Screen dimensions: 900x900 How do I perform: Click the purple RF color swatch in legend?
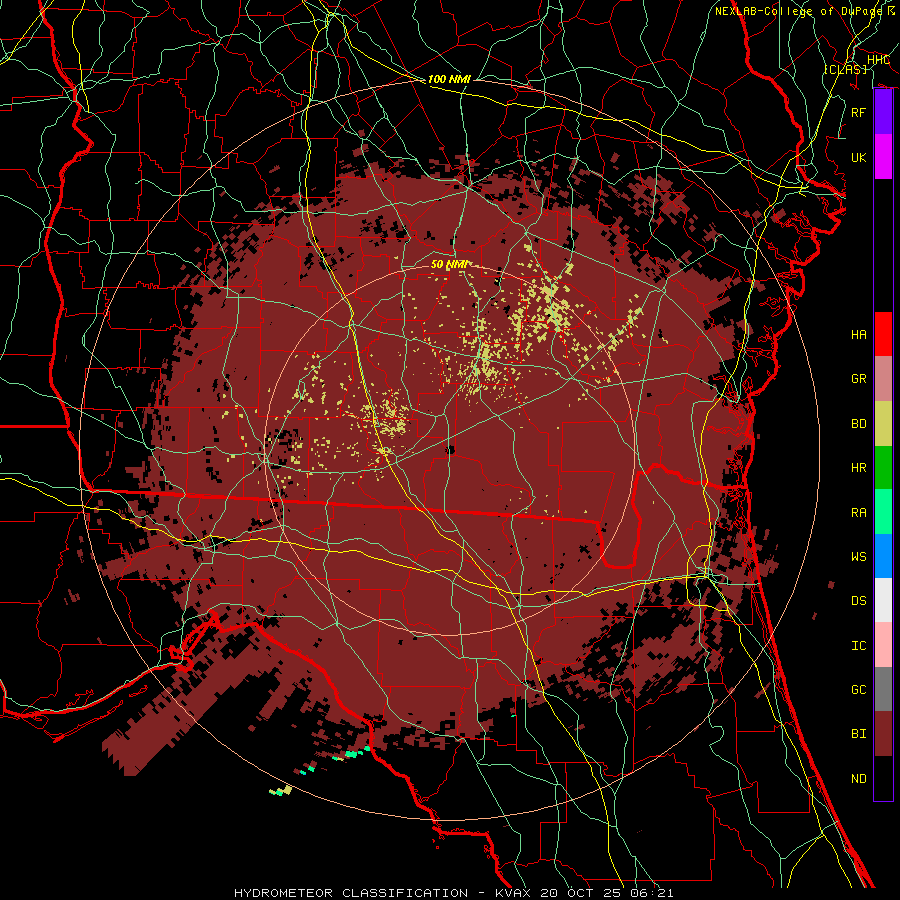point(883,112)
